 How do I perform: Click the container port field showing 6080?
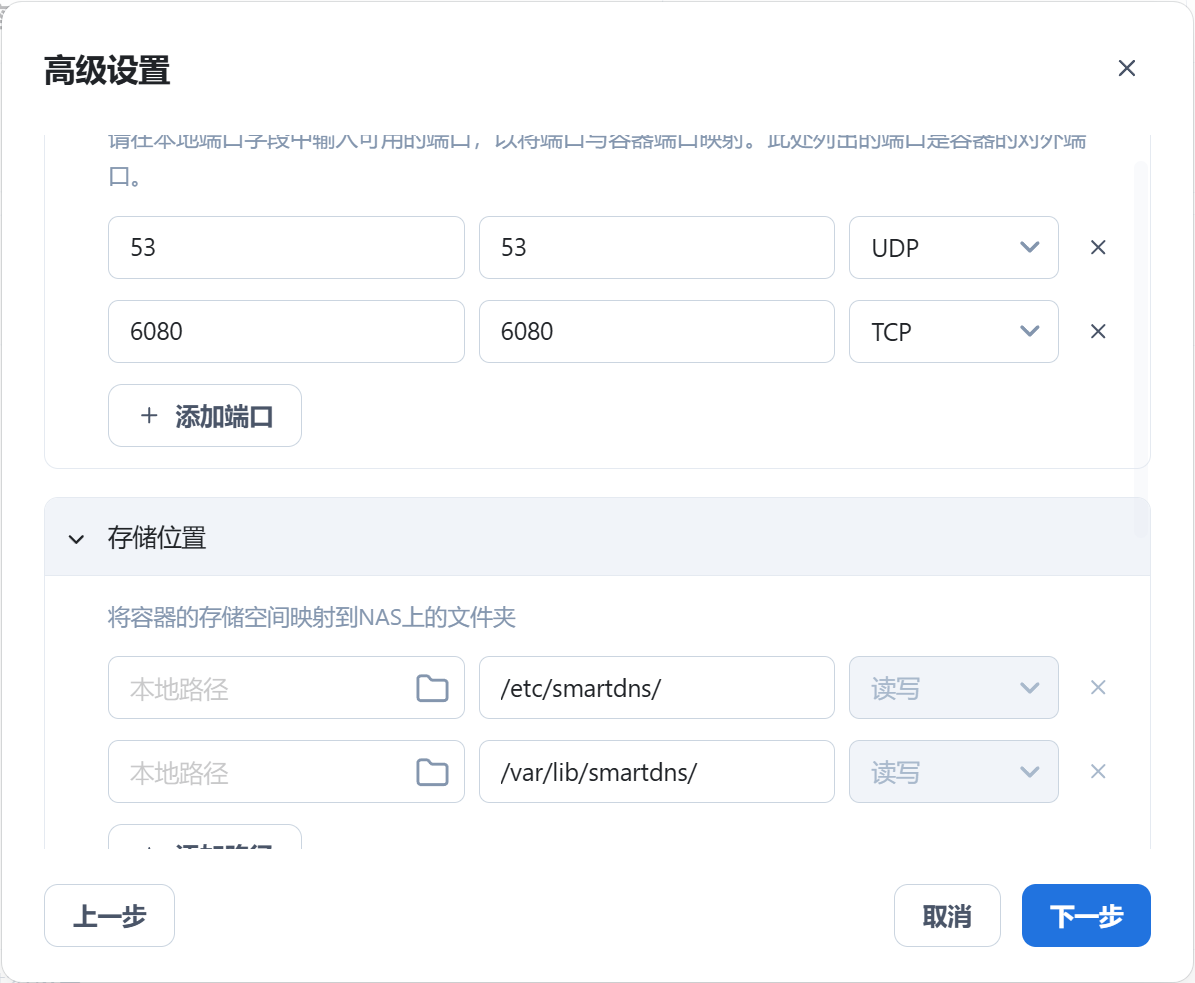(656, 332)
